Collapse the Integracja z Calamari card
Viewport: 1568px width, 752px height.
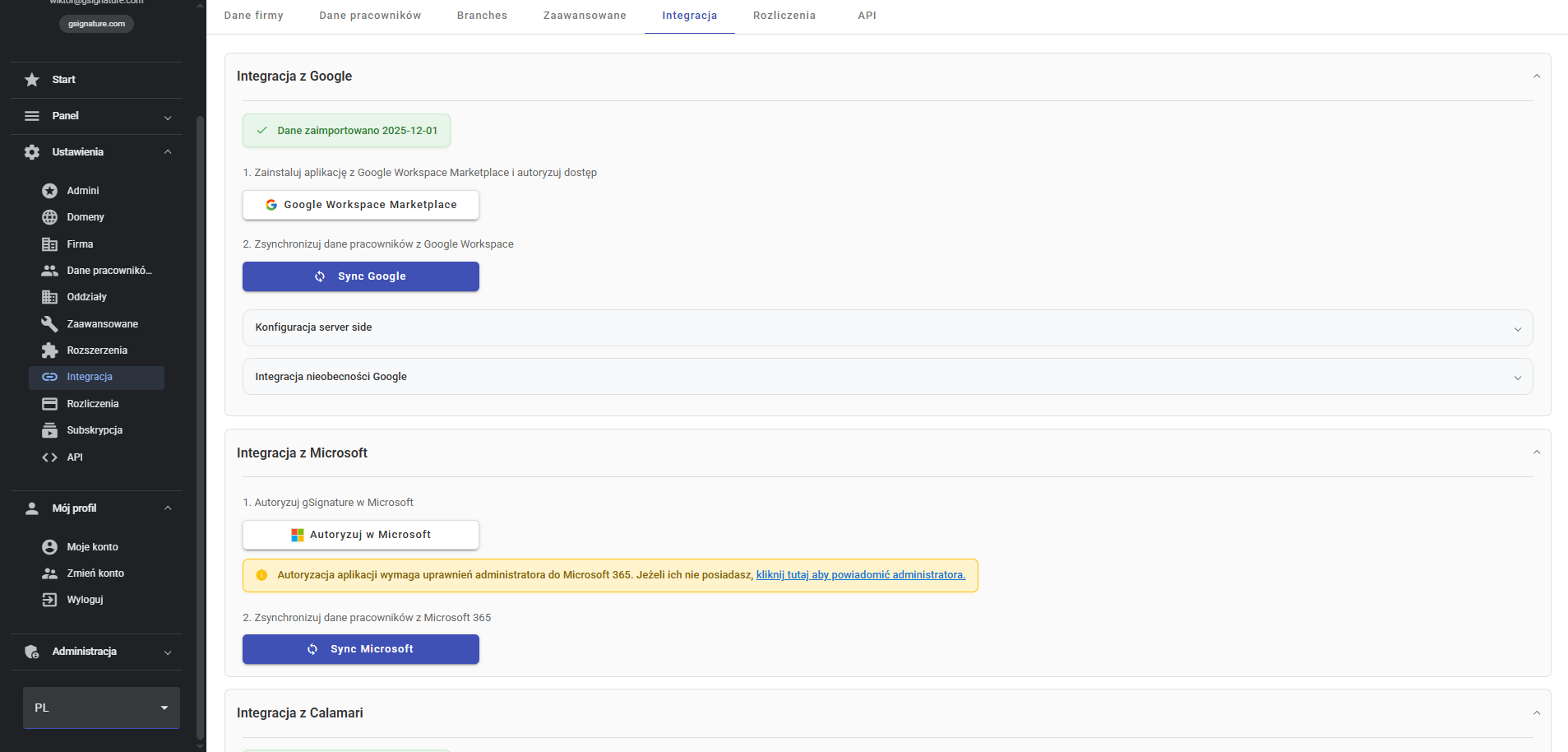pyautogui.click(x=1537, y=713)
